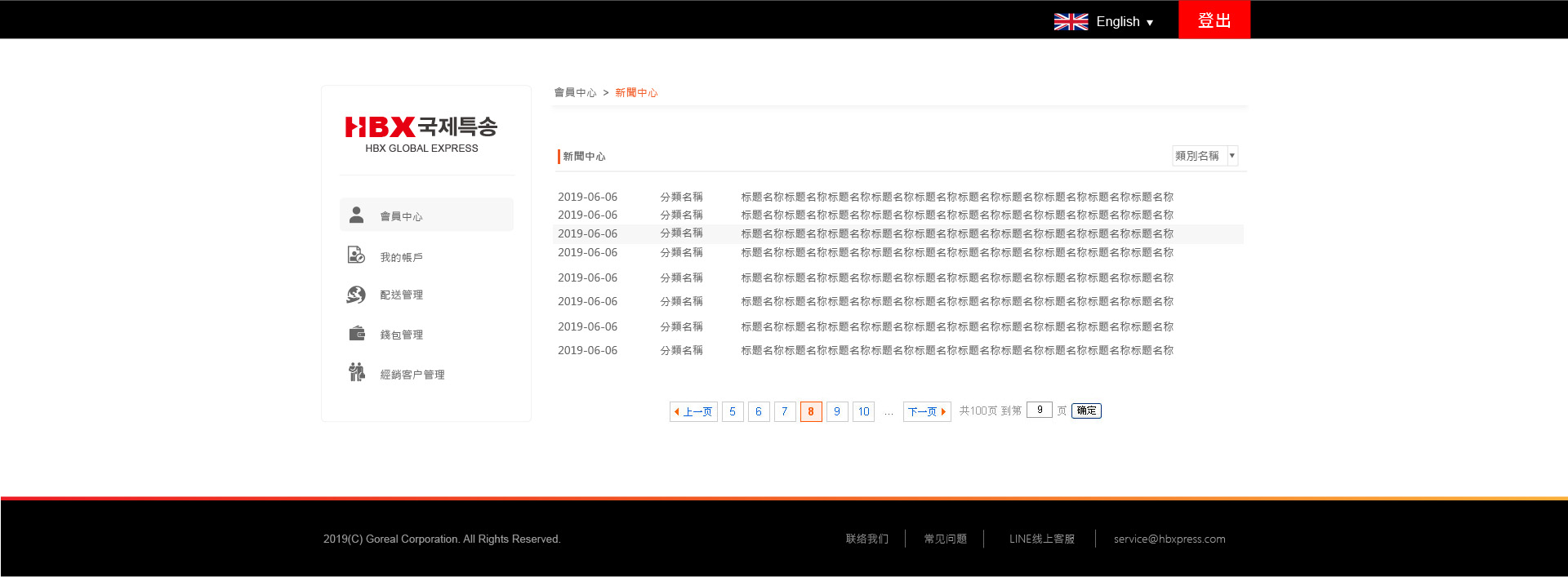This screenshot has width=1568, height=577.
Task: Select page 9 in pagination
Action: coord(836,412)
